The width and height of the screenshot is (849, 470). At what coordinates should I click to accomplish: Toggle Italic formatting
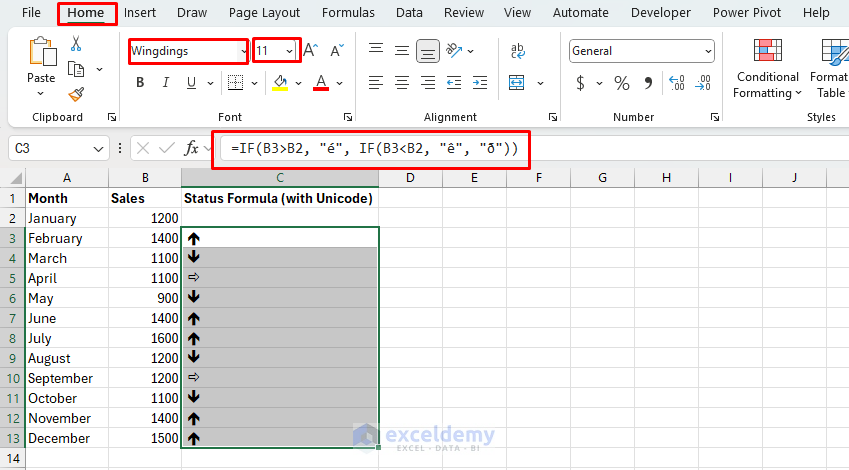point(166,82)
